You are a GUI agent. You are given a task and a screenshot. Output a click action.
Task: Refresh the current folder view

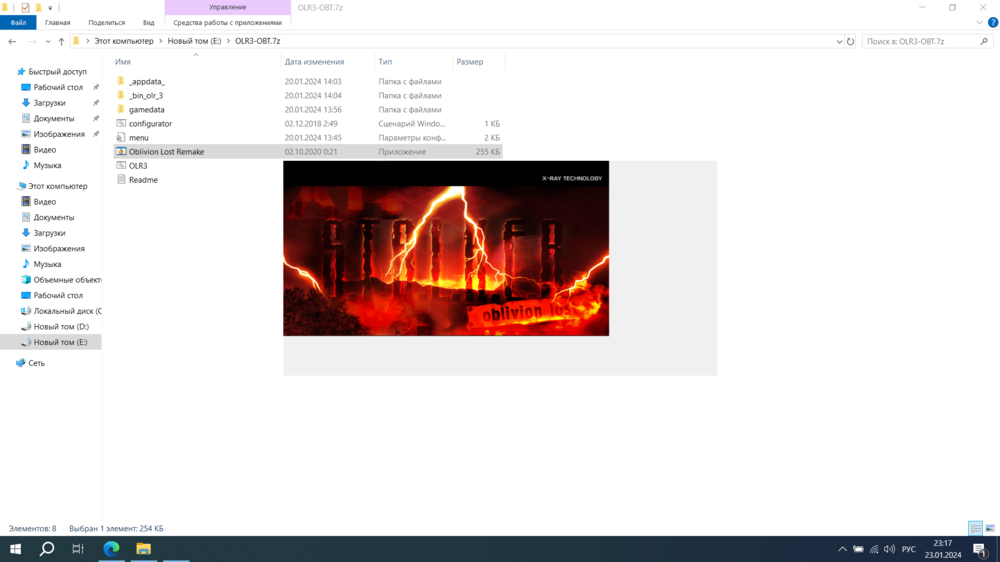851,42
